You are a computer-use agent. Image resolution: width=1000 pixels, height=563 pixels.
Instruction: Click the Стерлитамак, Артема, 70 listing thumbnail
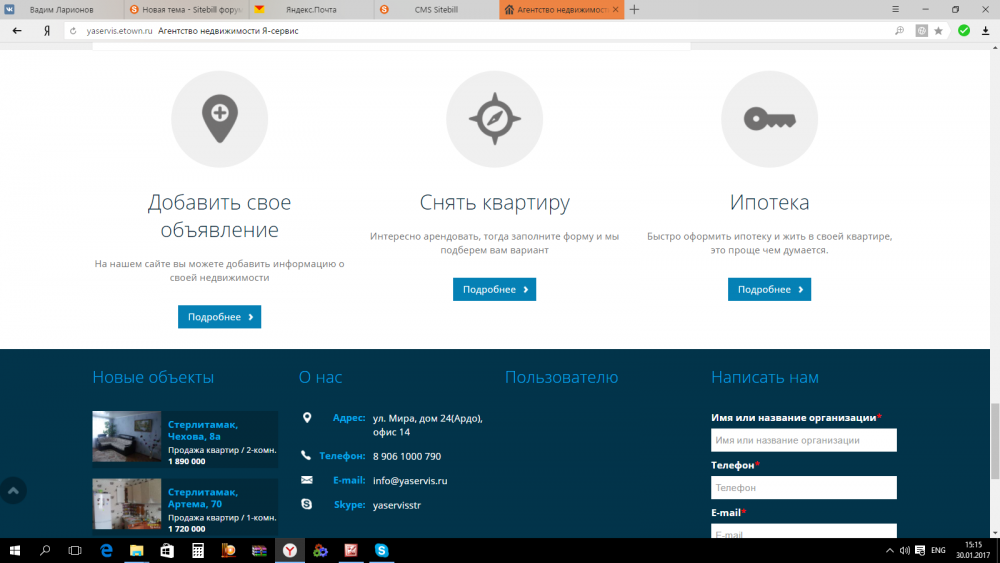point(126,503)
